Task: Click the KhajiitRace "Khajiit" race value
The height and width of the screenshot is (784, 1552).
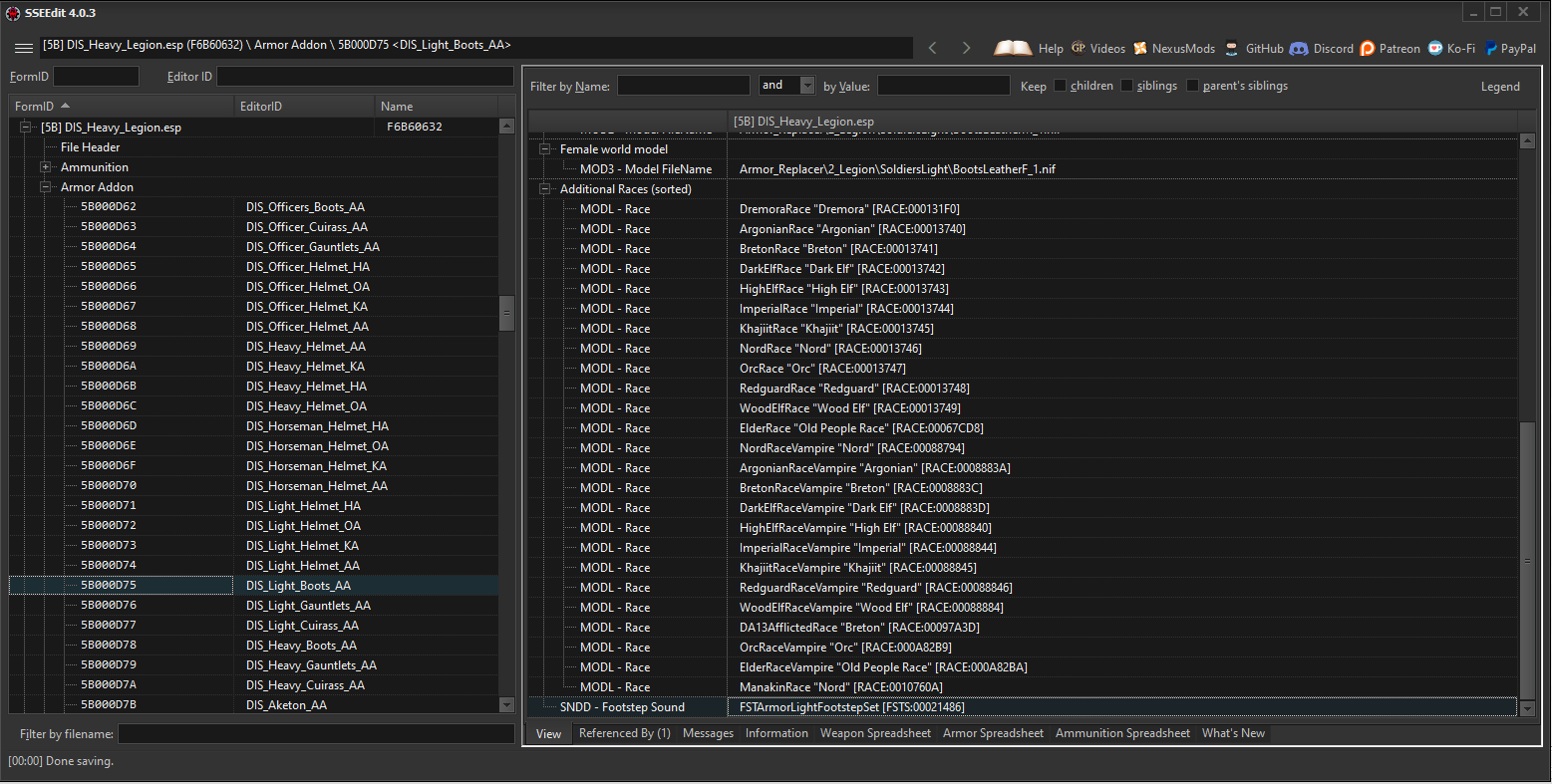Action: click(x=836, y=329)
